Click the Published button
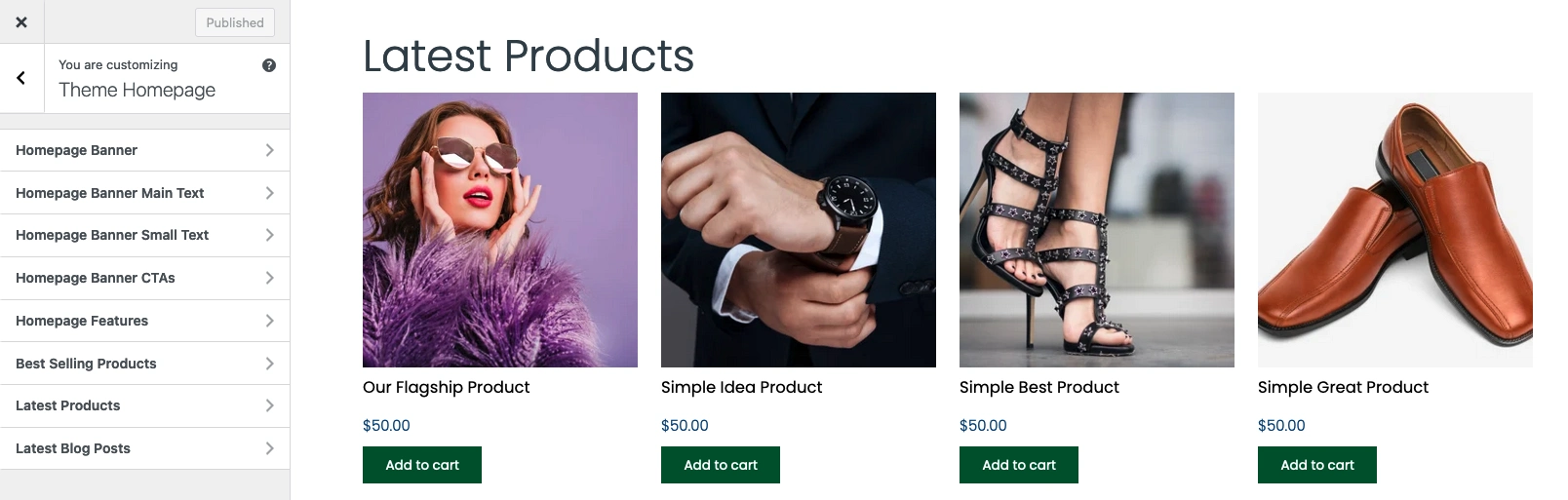This screenshot has width=1568, height=500. point(235,22)
